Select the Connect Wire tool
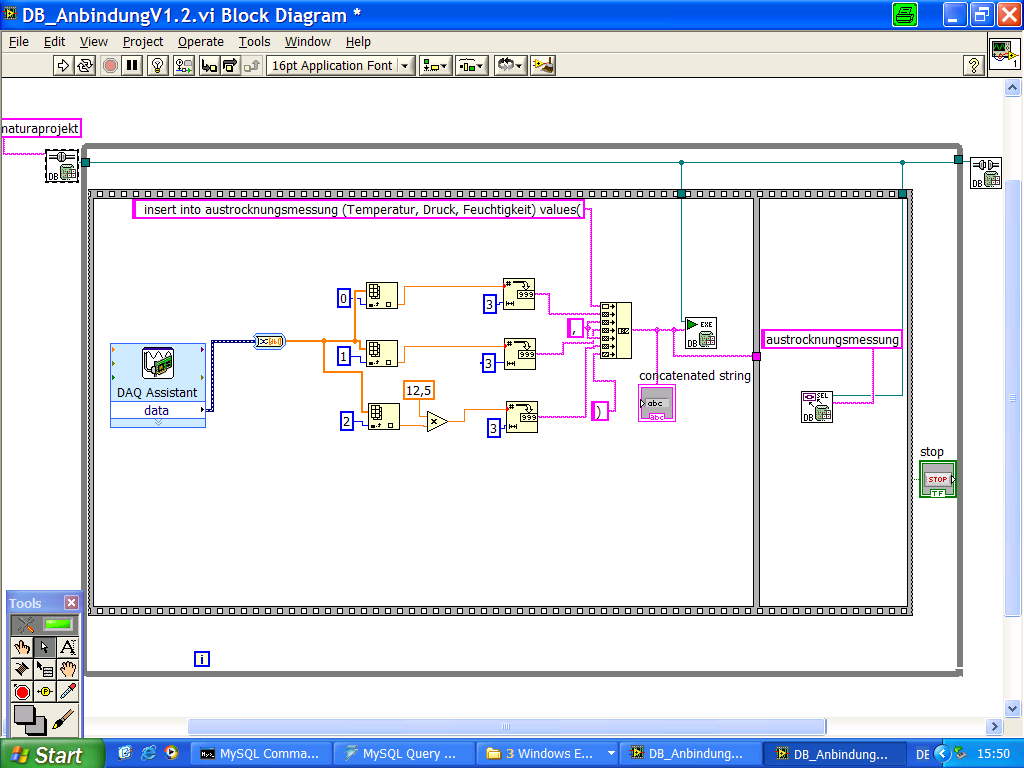Viewport: 1024px width, 768px height. point(22,669)
